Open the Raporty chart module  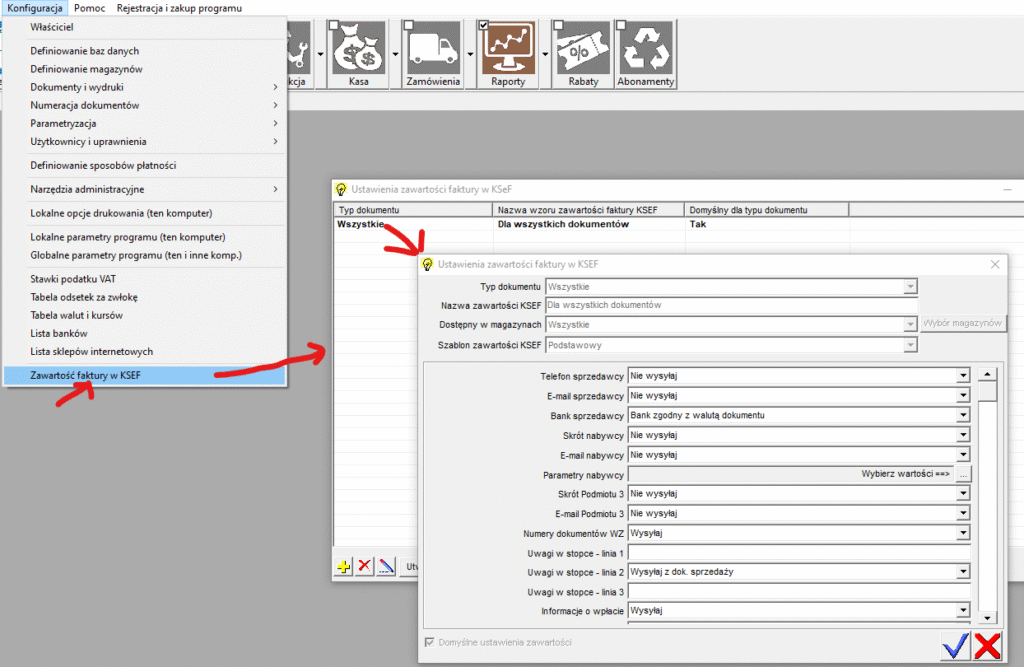tap(507, 52)
